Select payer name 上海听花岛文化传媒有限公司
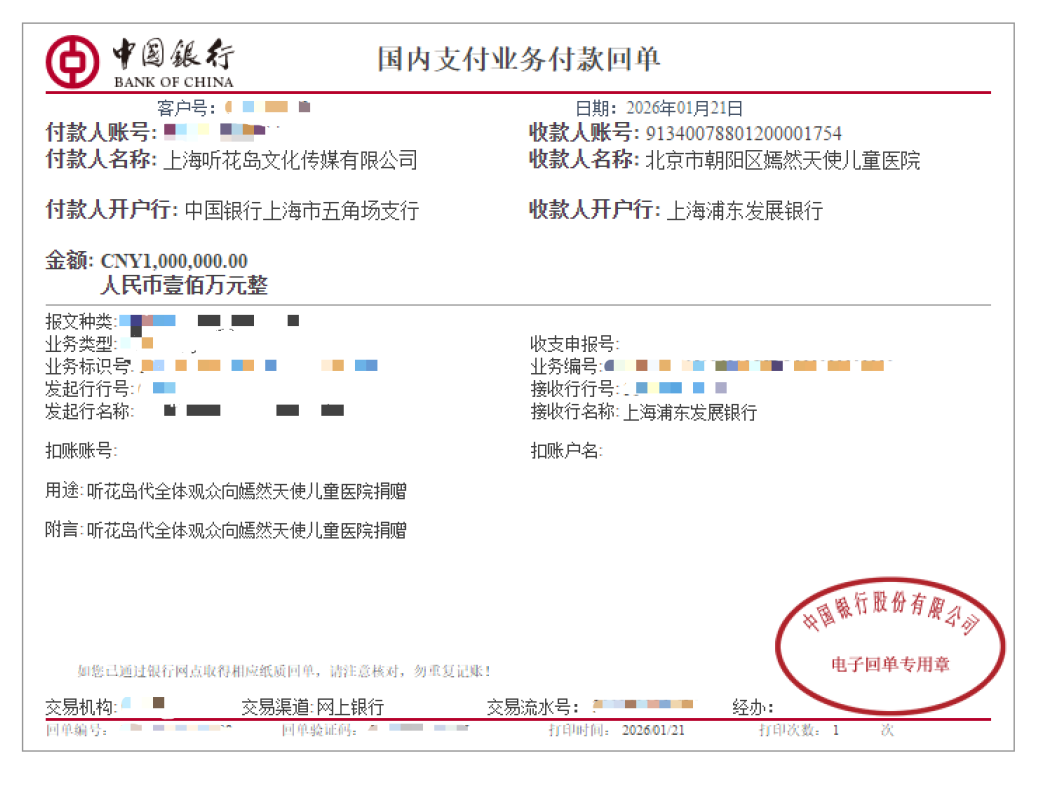The width and height of the screenshot is (1064, 798). (x=289, y=160)
